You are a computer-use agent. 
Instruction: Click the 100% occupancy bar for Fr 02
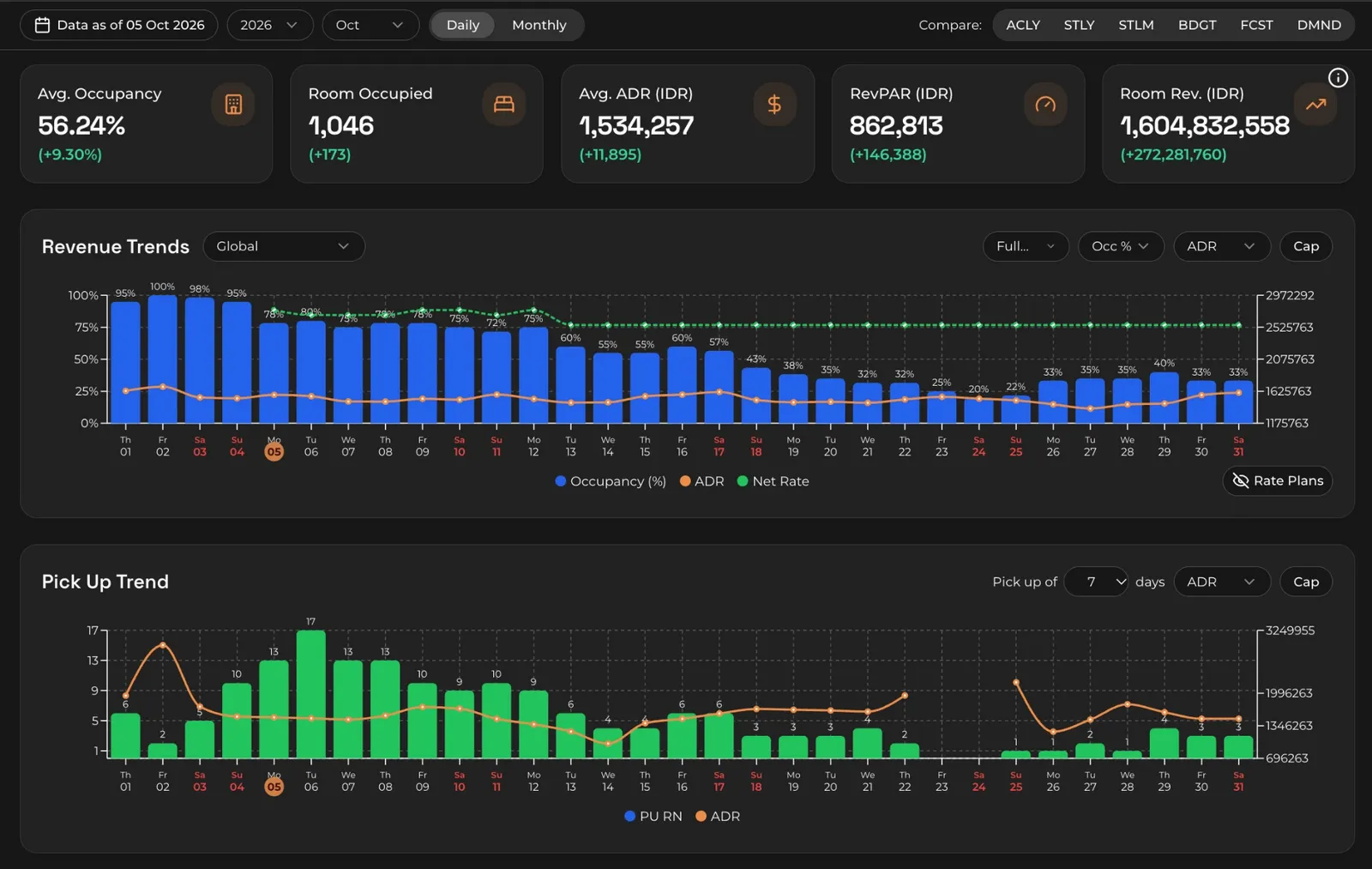(162, 359)
